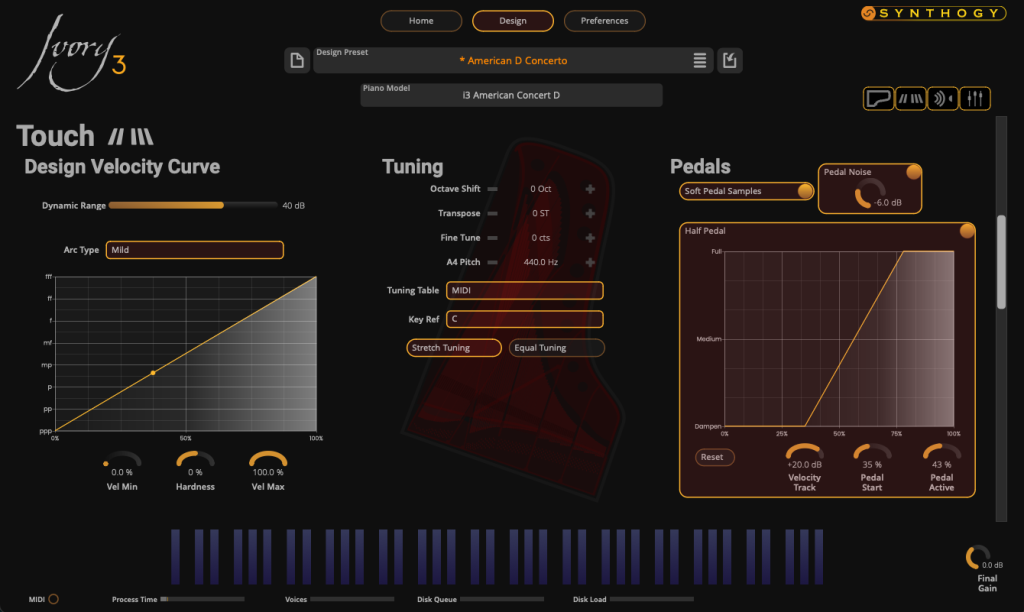Go to the Home tab

421,21
